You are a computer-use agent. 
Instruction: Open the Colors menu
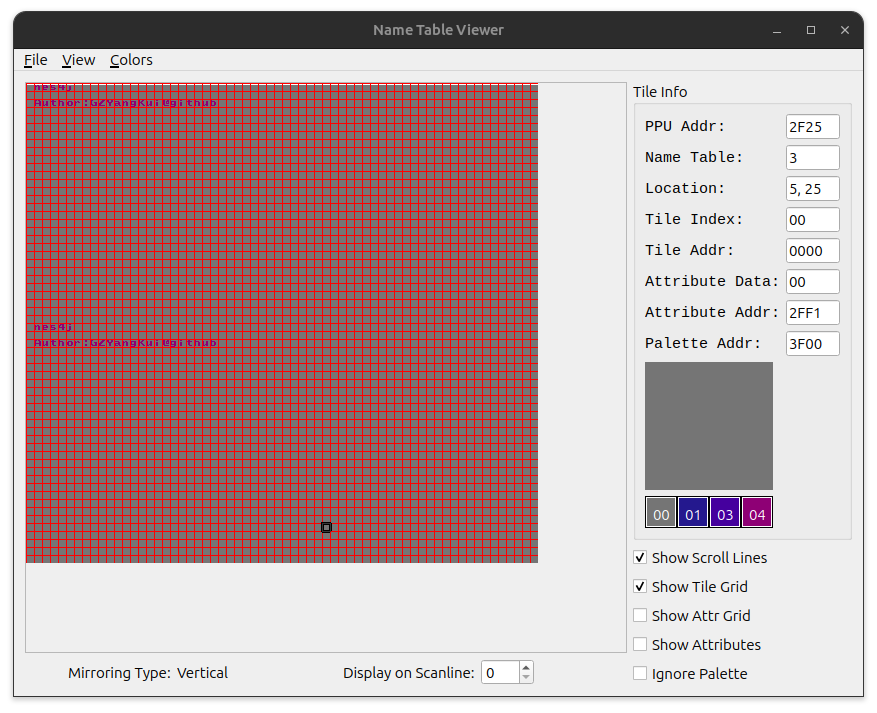click(x=131, y=60)
